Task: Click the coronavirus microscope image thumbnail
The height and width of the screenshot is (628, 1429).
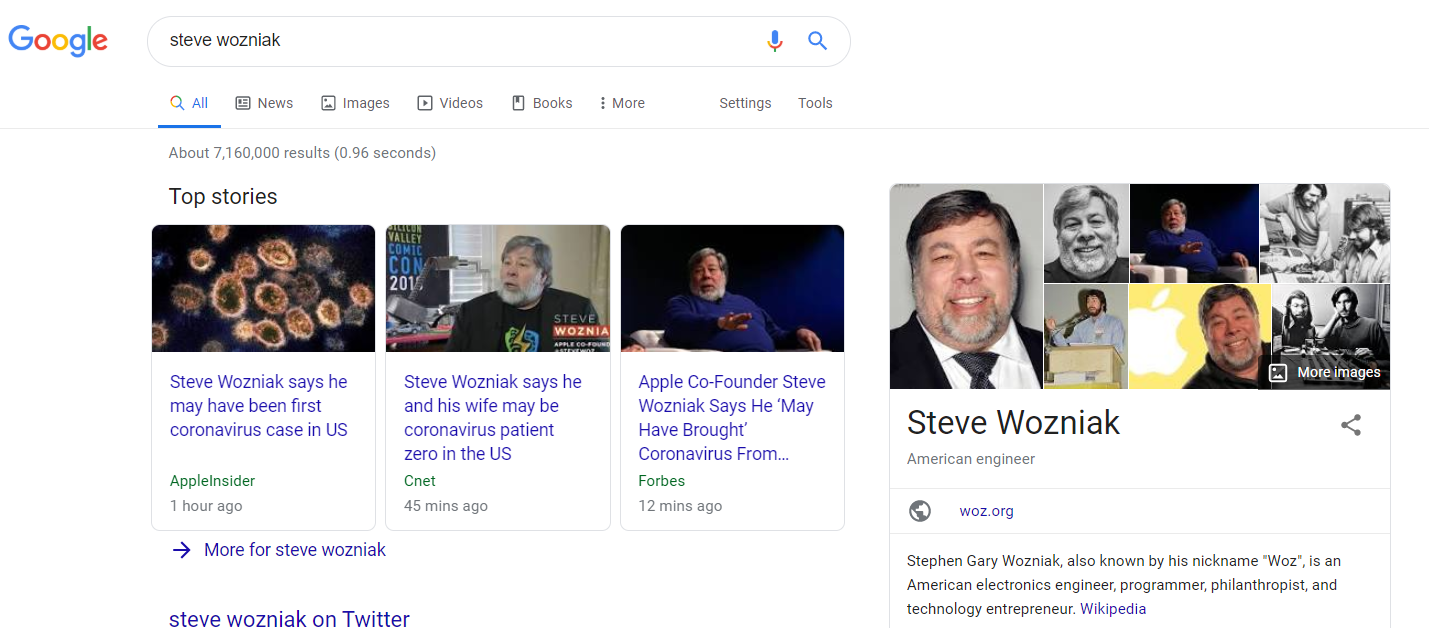Action: point(263,288)
